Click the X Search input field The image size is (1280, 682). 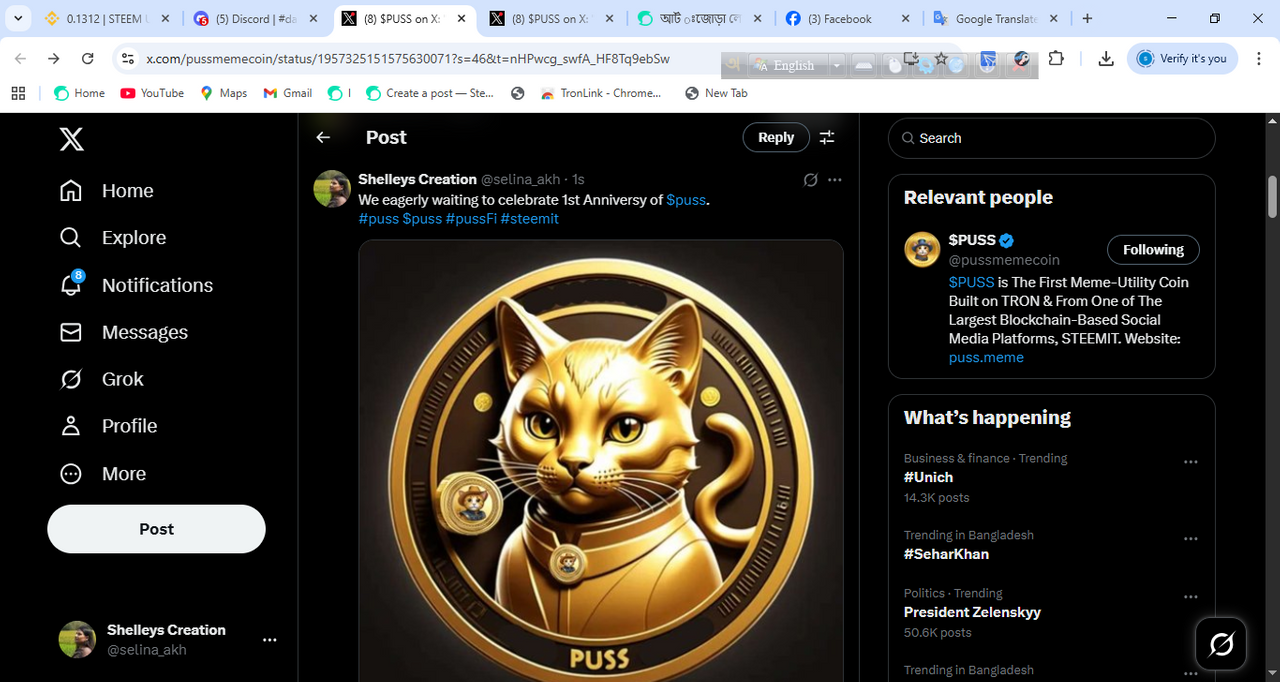[x=1052, y=138]
